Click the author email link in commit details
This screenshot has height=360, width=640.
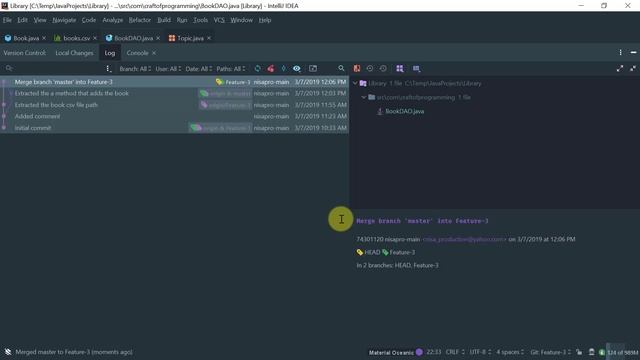464,239
